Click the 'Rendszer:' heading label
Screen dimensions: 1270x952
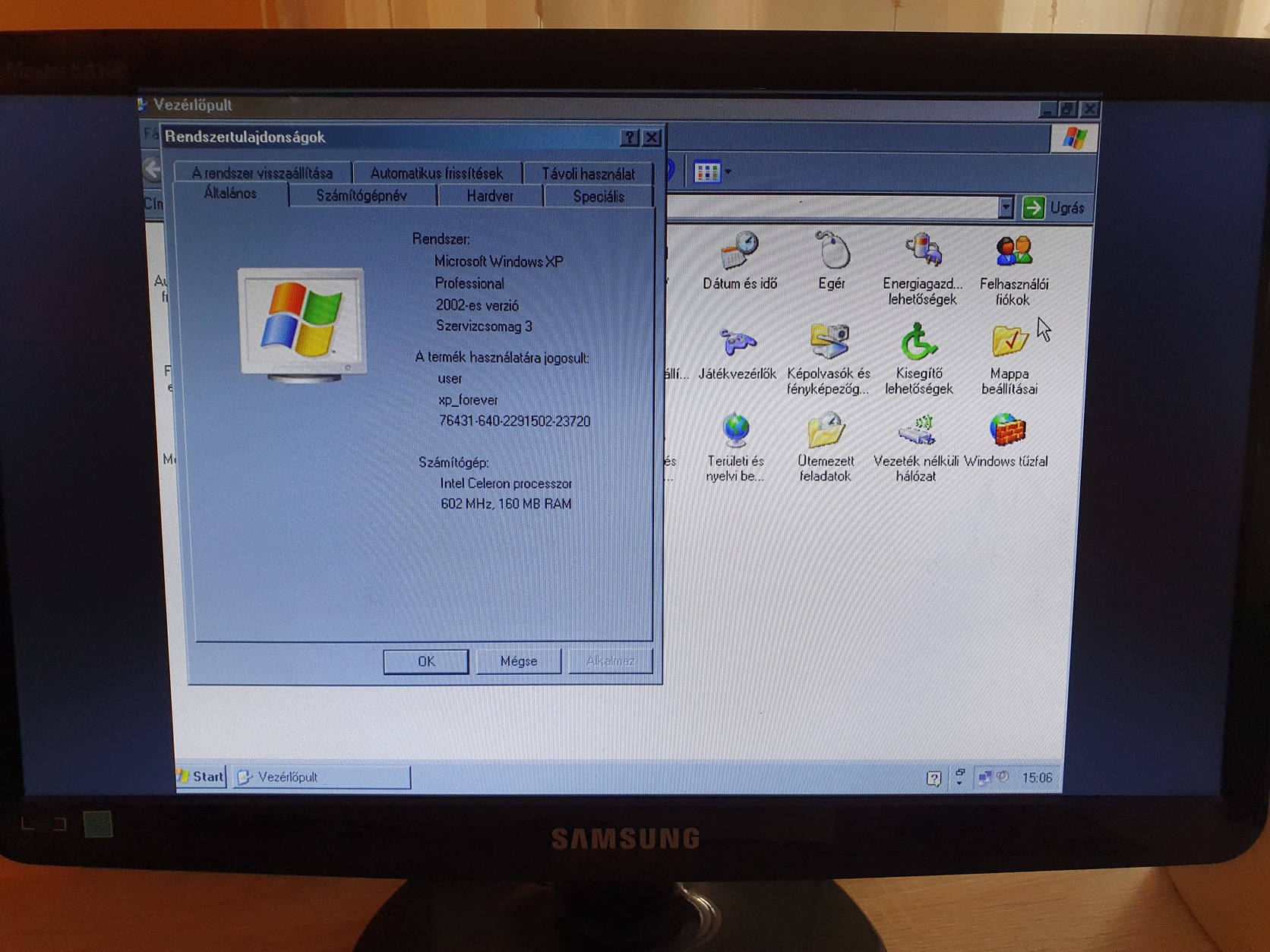[x=441, y=239]
